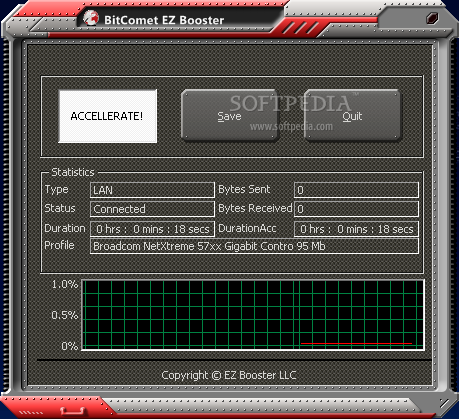This screenshot has width=459, height=419.
Task: Select the Type field showing LAN
Action: click(x=152, y=190)
